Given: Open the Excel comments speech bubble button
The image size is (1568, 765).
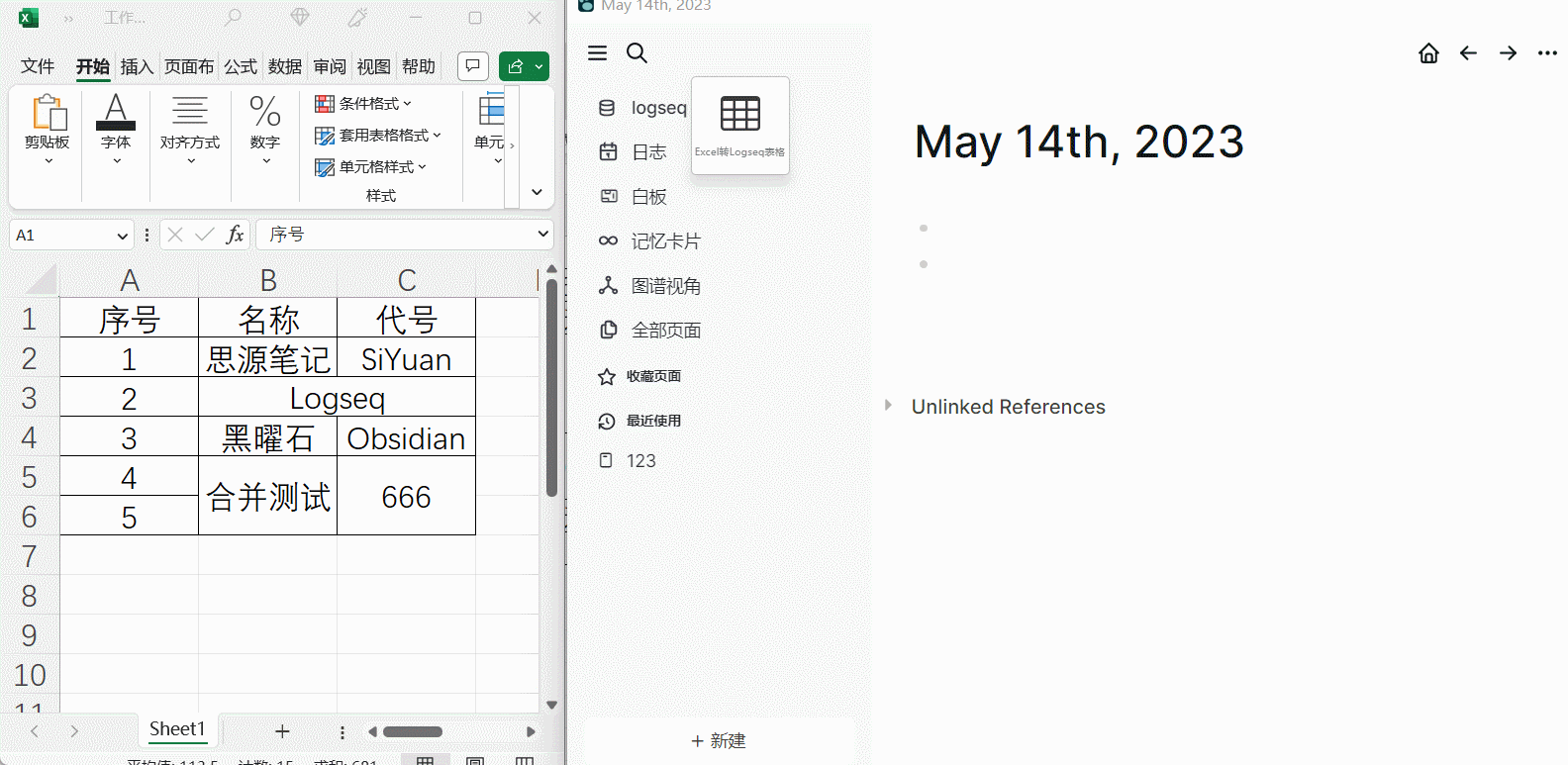Looking at the screenshot, I should [x=473, y=66].
